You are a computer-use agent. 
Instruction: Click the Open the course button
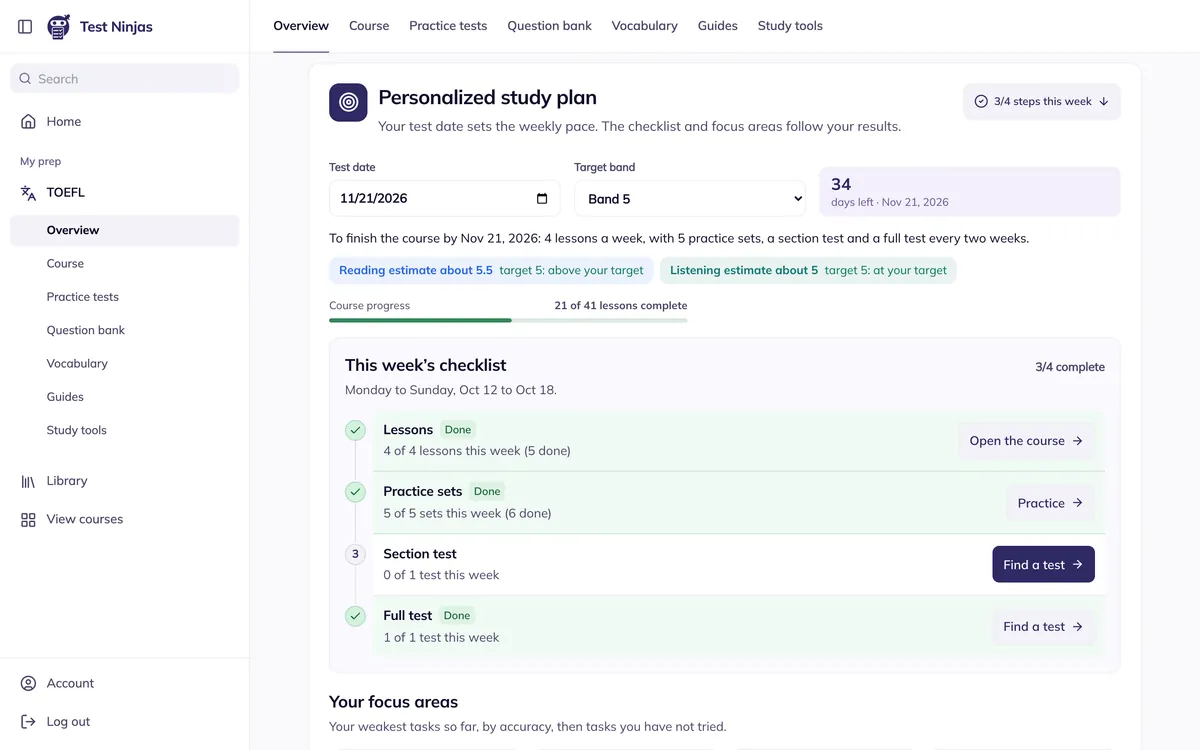click(1026, 441)
